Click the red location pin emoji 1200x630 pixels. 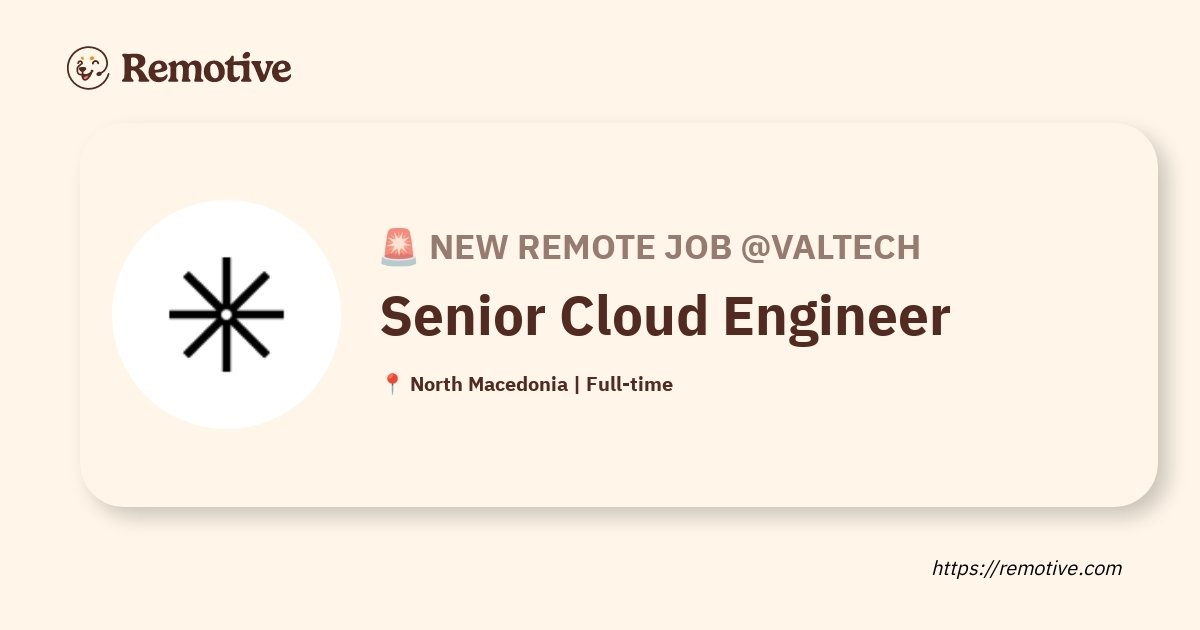pyautogui.click(x=392, y=384)
